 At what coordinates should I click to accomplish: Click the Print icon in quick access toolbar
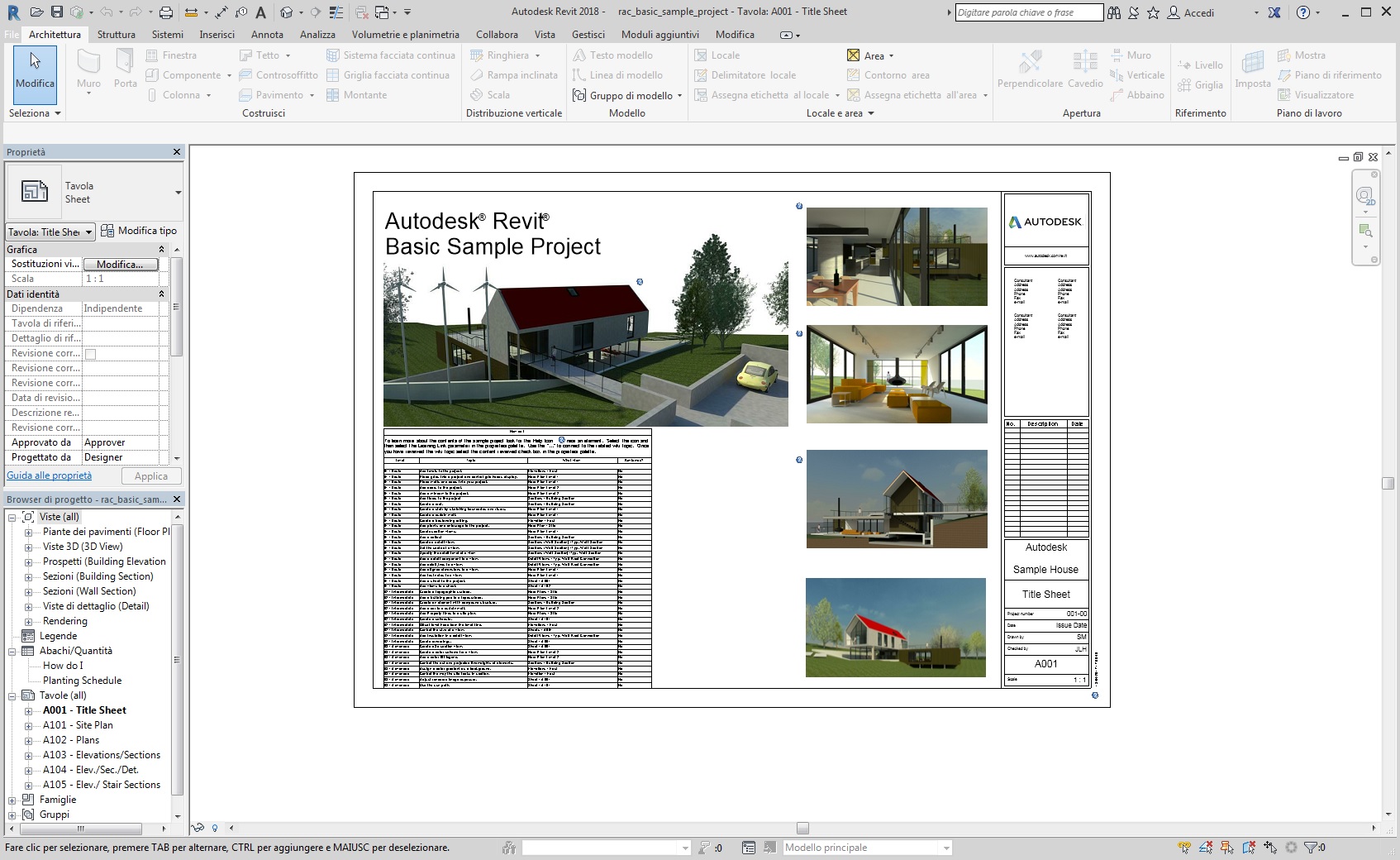(x=166, y=12)
